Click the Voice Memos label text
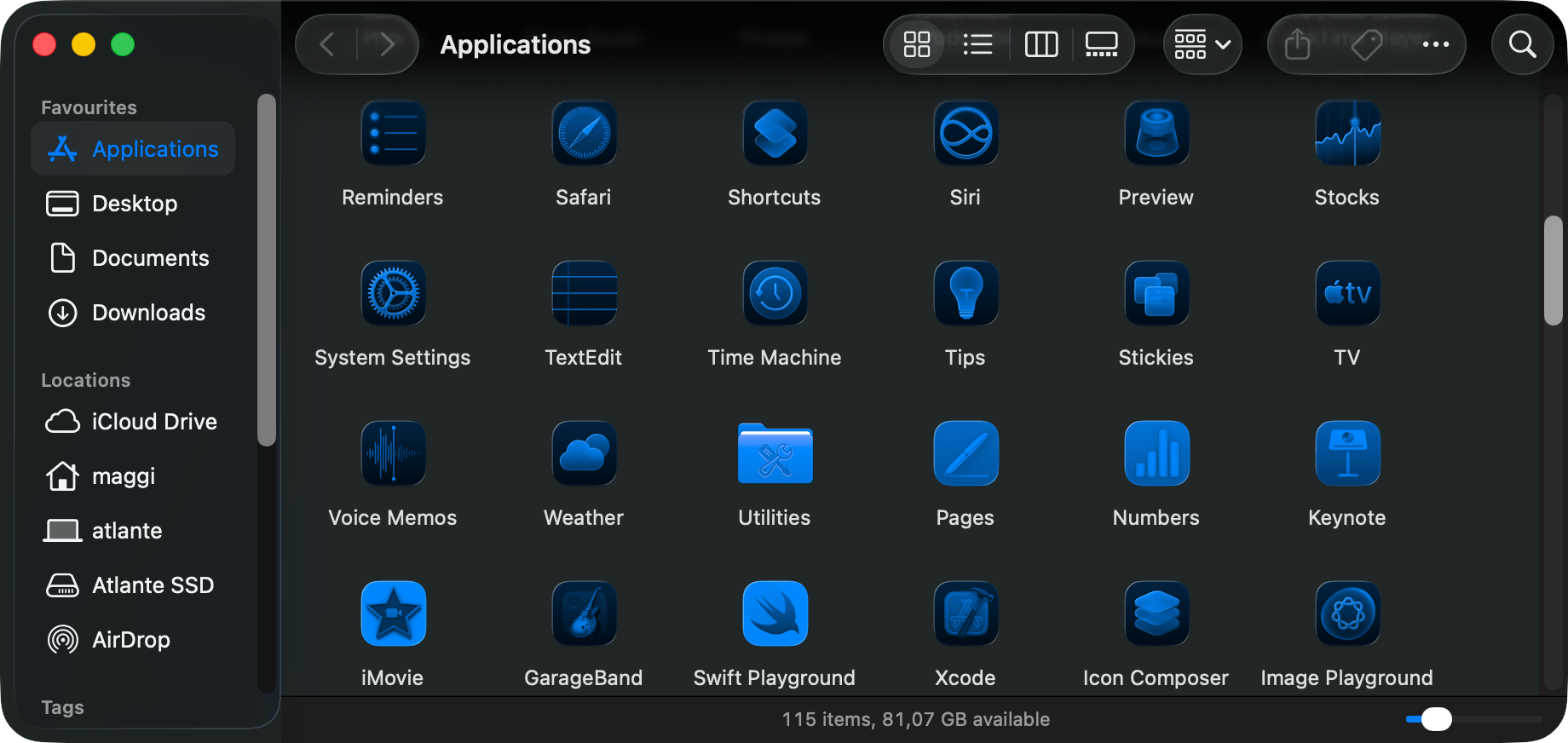This screenshot has width=1568, height=743. tap(393, 517)
